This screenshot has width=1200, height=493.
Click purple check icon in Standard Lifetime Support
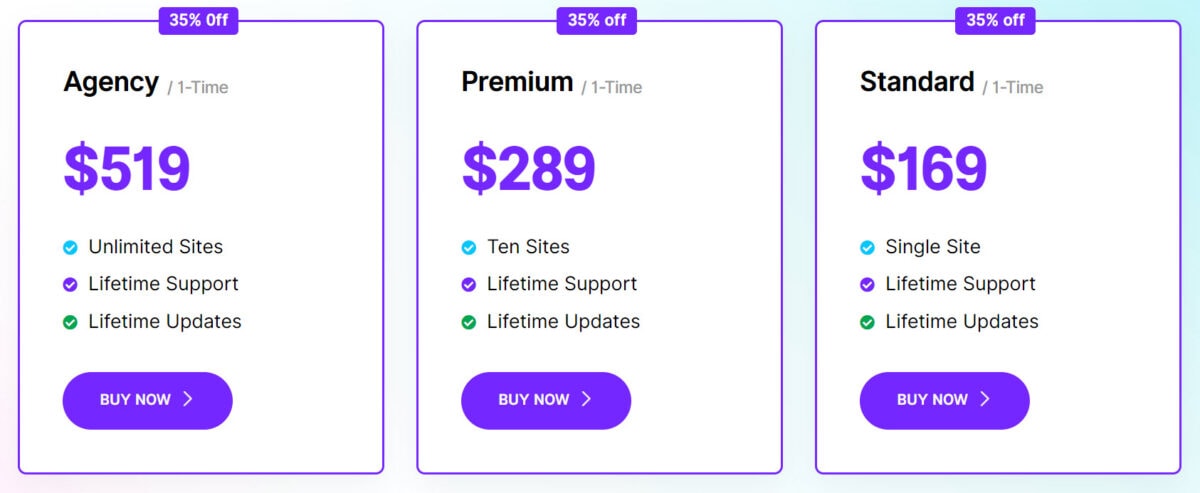click(x=867, y=285)
